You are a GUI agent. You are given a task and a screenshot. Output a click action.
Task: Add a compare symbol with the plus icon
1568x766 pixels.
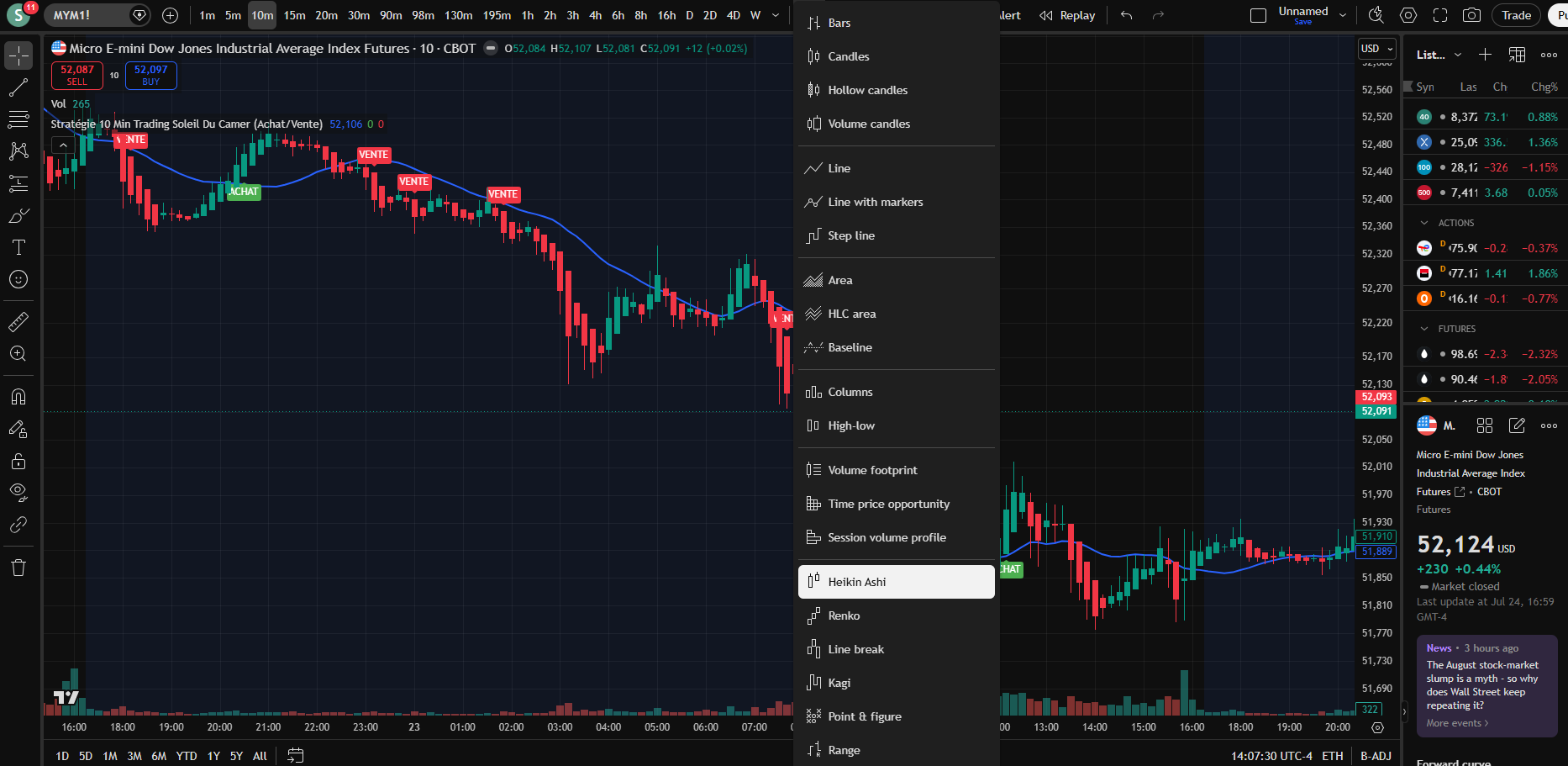(x=170, y=15)
